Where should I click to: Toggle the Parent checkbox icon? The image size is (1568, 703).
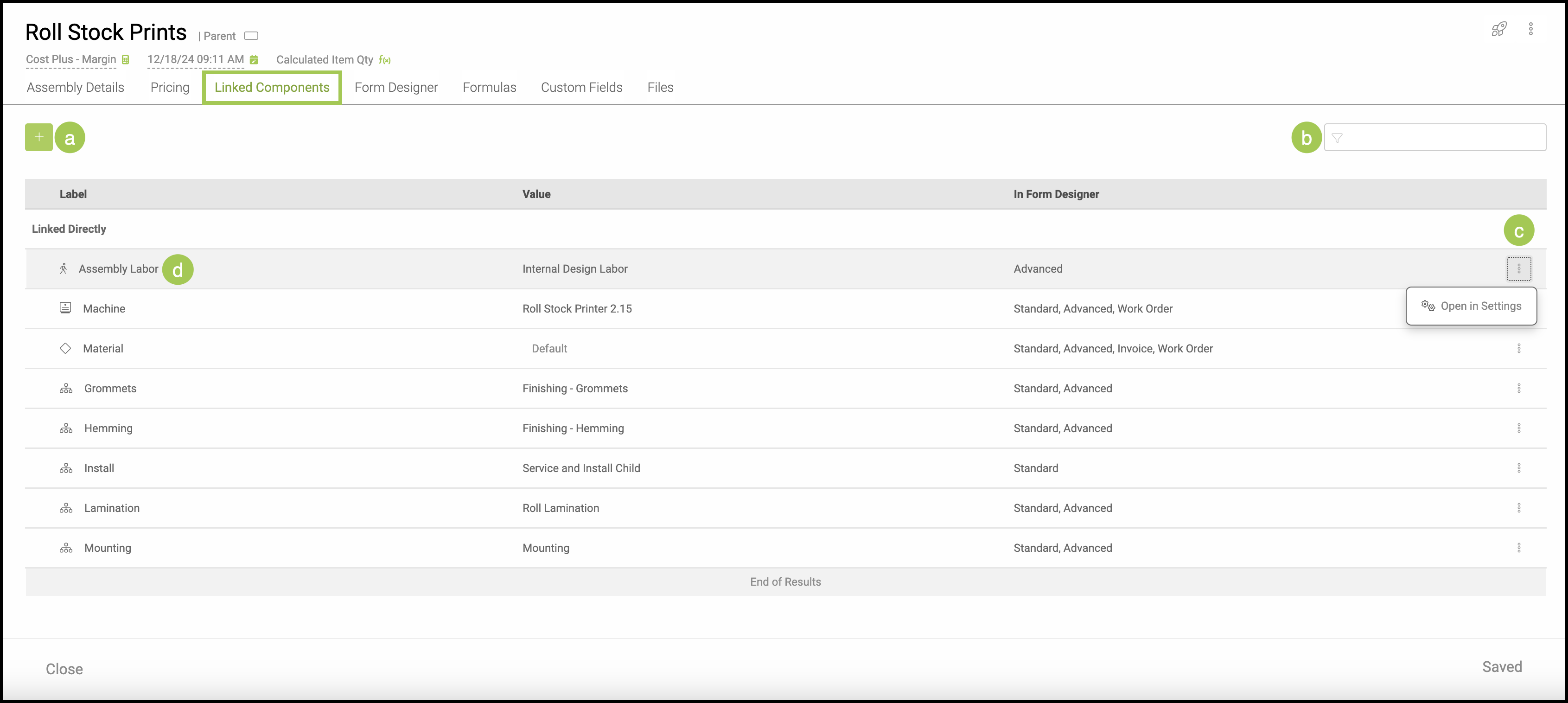click(x=251, y=36)
